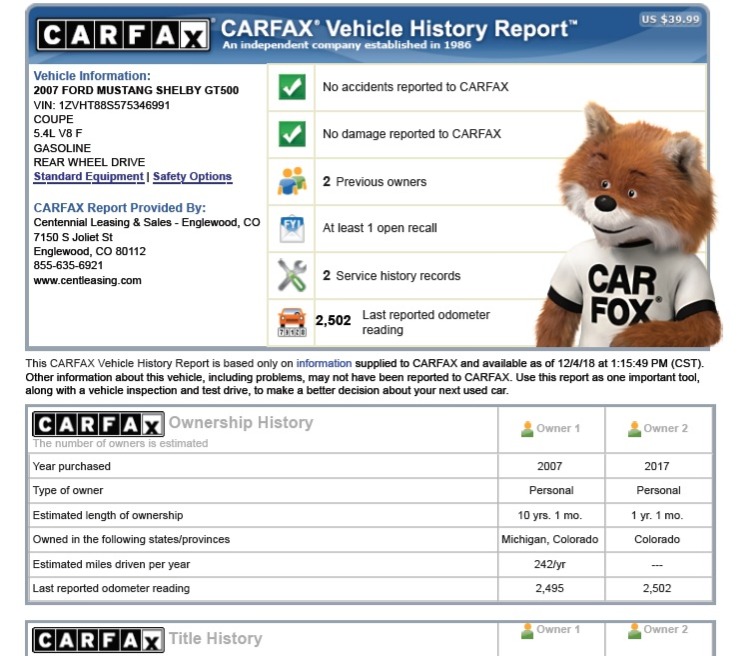Click the '242/yr' estimated miles cell
This screenshot has width=740, height=656.
coord(550,564)
